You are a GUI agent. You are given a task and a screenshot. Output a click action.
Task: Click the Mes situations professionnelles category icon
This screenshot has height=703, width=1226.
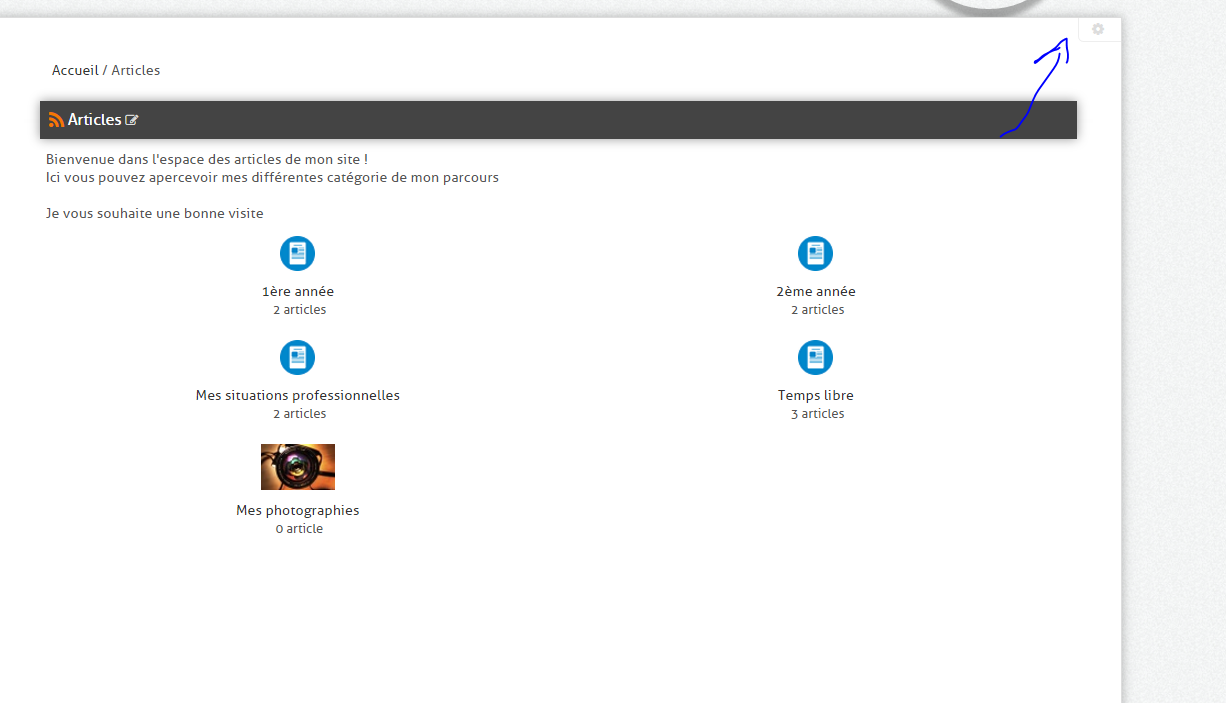coord(297,357)
